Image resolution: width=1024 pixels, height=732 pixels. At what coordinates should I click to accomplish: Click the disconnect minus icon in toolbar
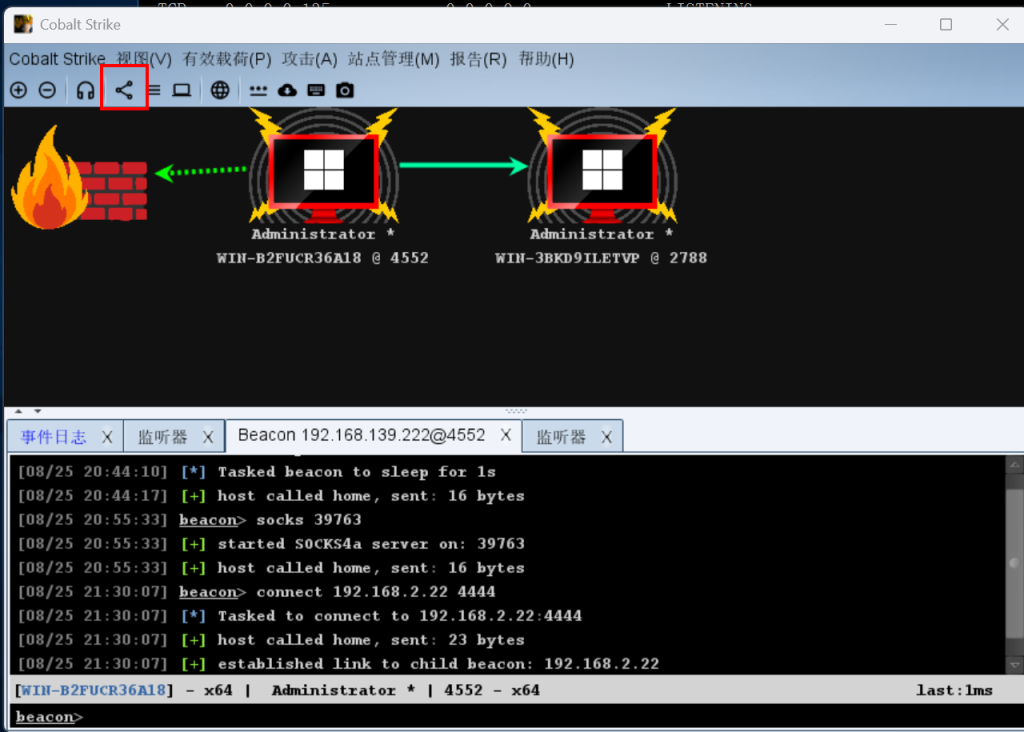(47, 90)
